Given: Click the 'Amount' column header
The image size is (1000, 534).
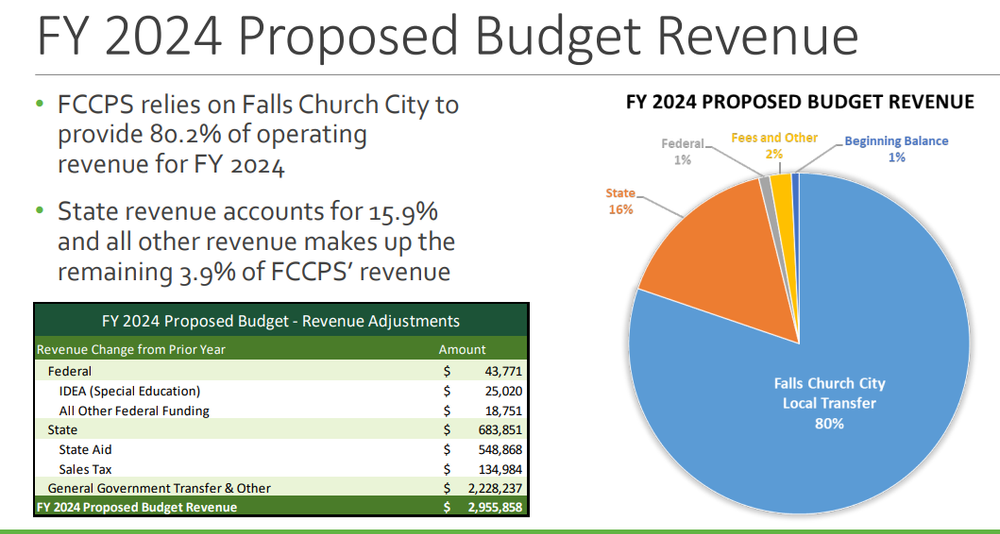Looking at the screenshot, I should [462, 350].
